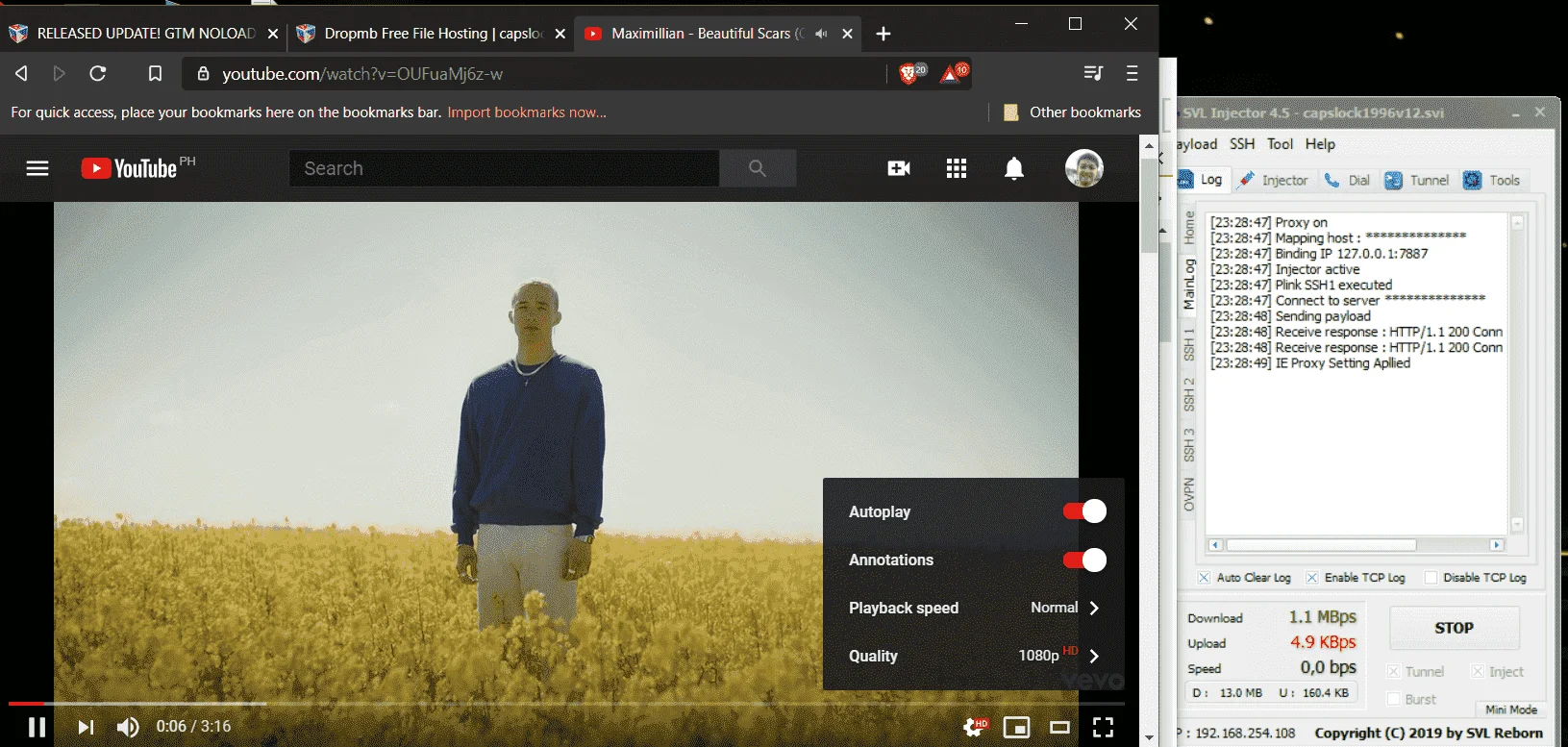Select SSH 1 vertical log tab
1568x747 pixels.
(1189, 344)
